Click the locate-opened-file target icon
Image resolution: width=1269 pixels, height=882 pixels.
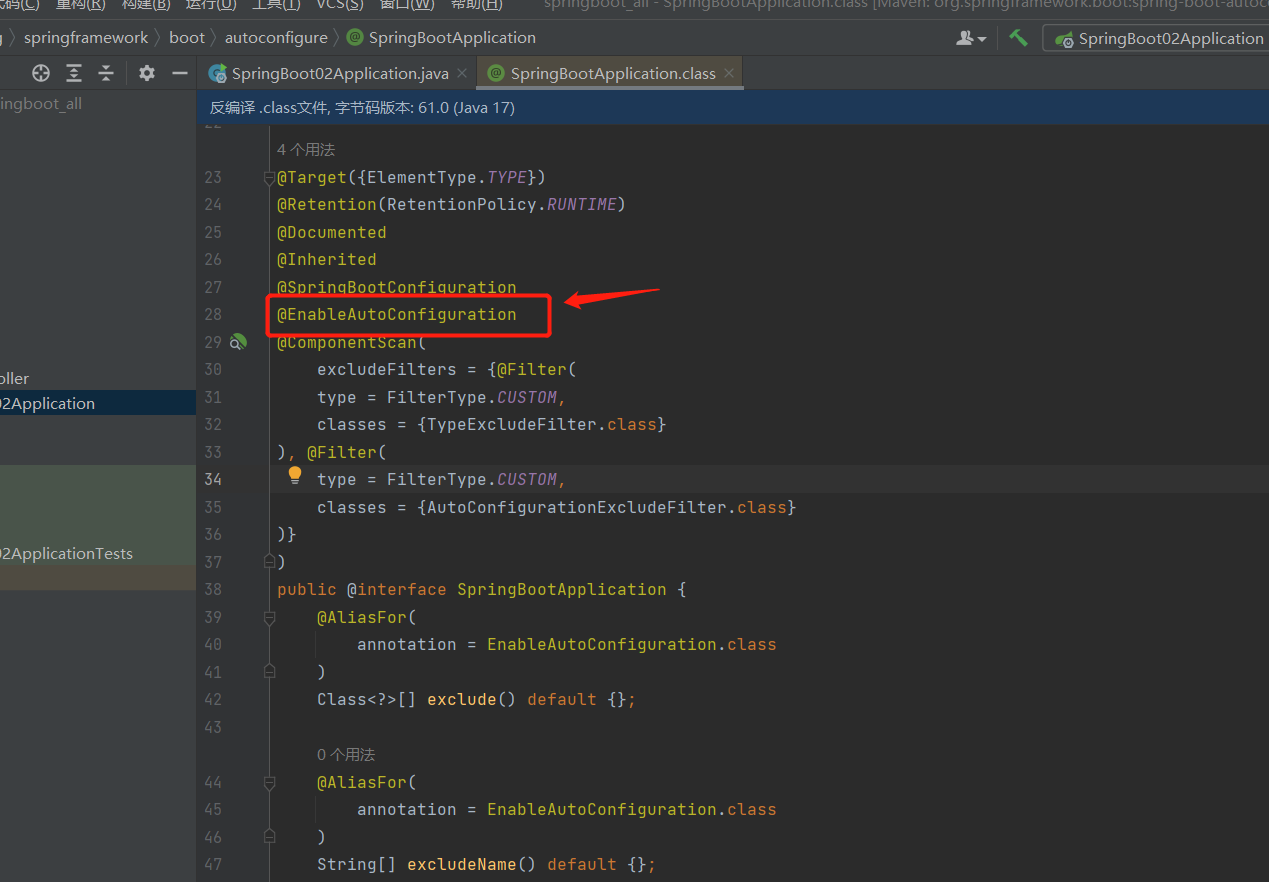(x=41, y=73)
